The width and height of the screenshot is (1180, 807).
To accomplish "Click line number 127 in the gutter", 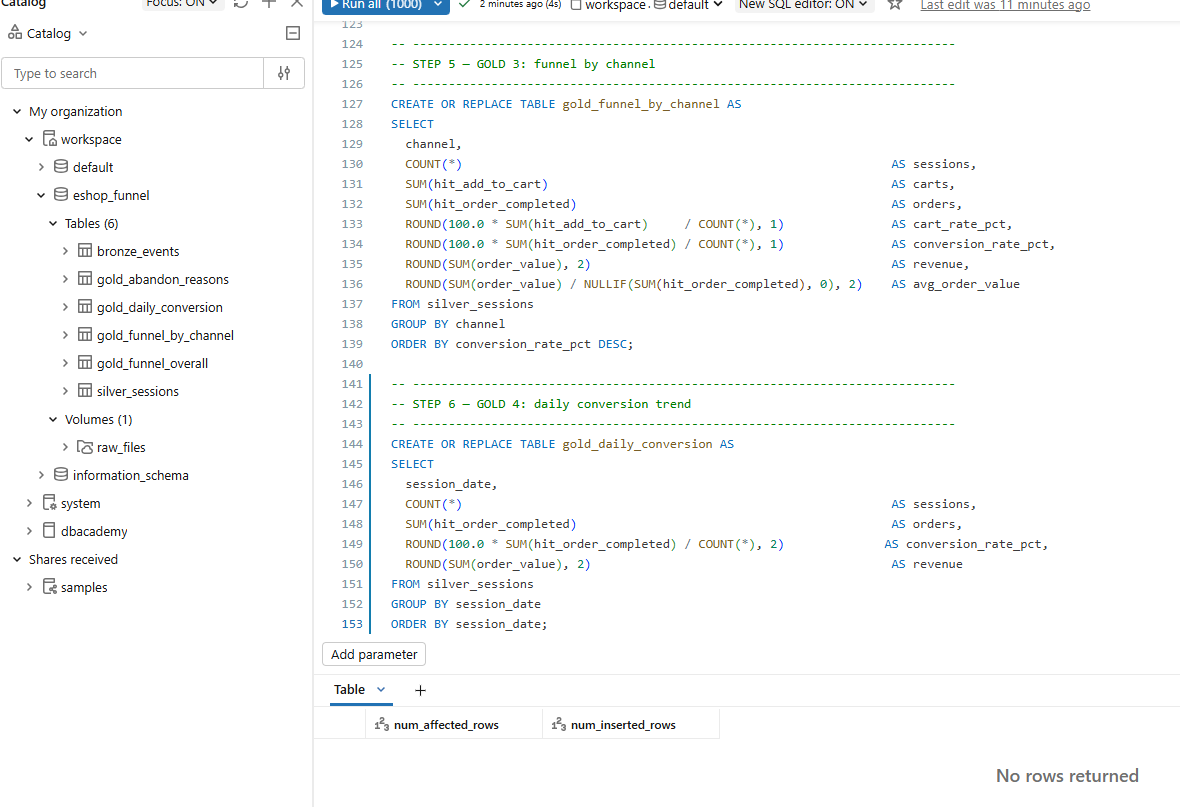I will click(351, 104).
